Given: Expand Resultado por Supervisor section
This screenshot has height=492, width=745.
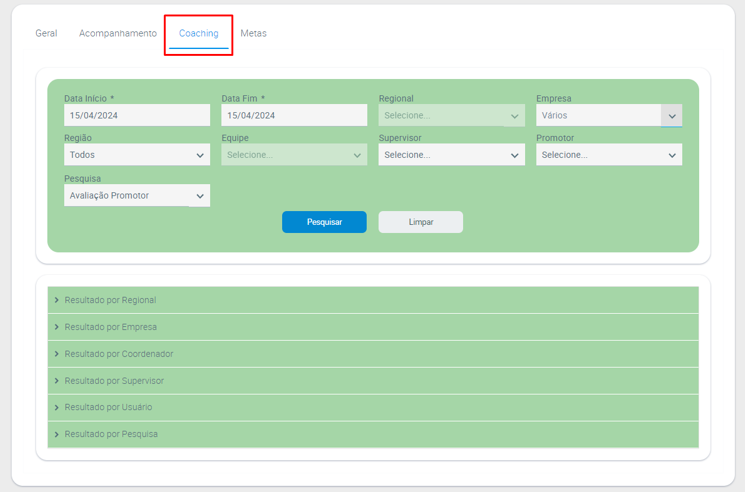Looking at the screenshot, I should point(114,381).
